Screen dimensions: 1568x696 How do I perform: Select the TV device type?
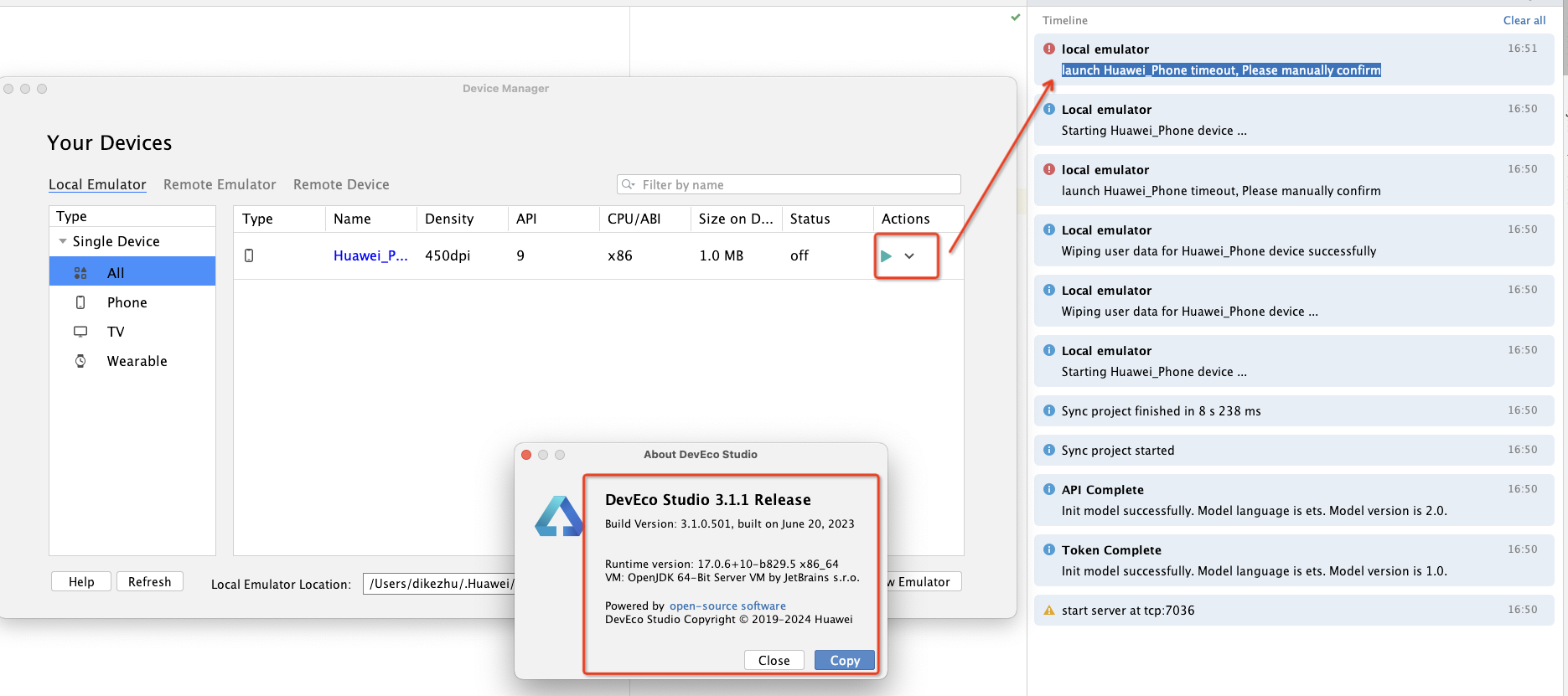[x=116, y=332]
